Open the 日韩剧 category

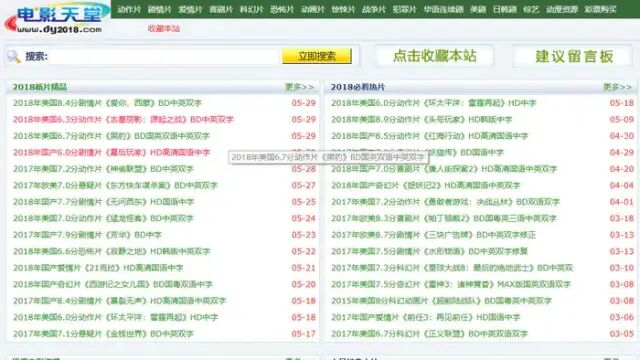point(505,9)
